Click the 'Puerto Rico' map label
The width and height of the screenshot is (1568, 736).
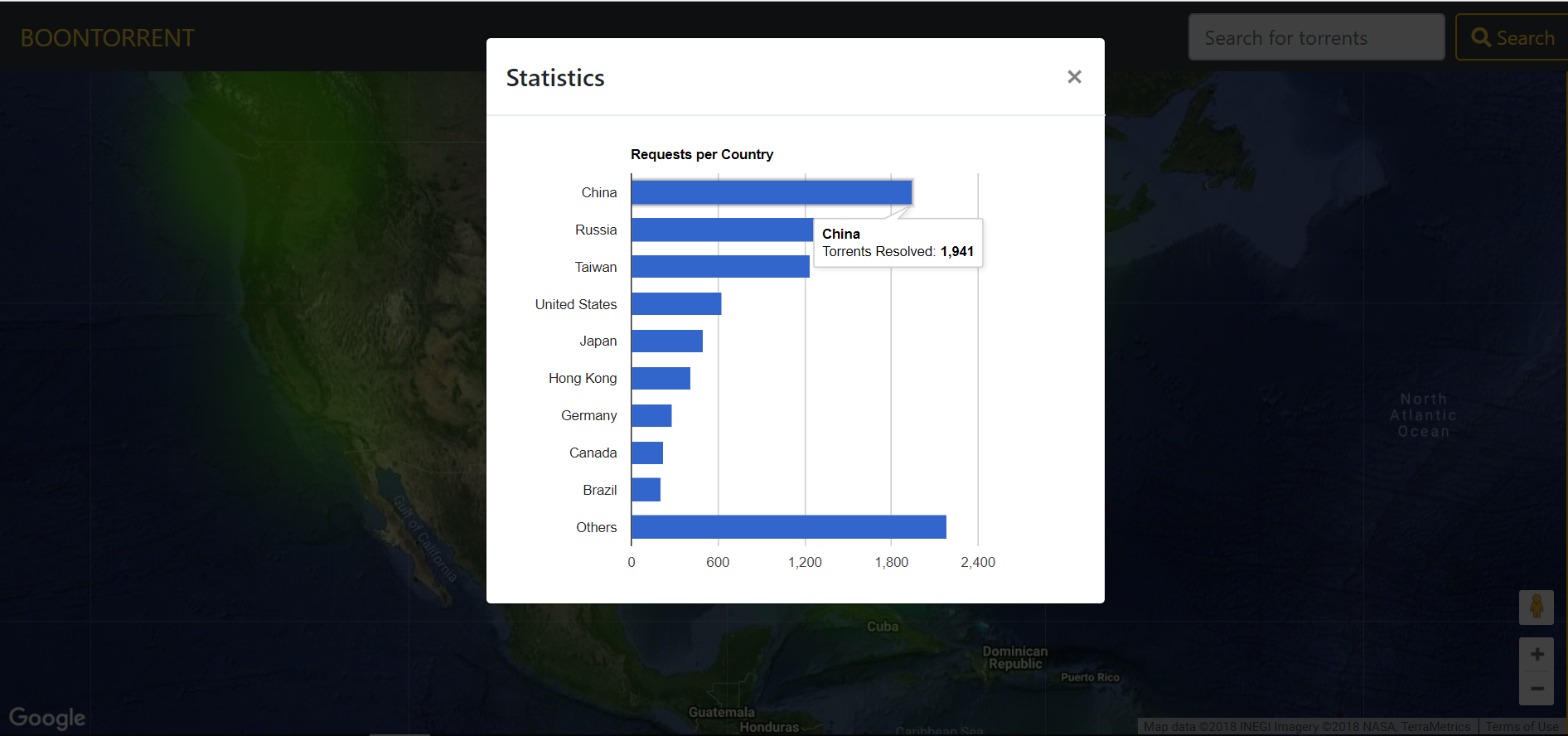coord(1090,677)
